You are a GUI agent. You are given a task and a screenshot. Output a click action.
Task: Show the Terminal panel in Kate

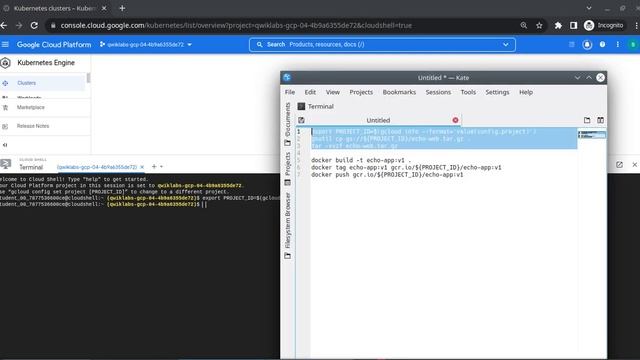316,107
